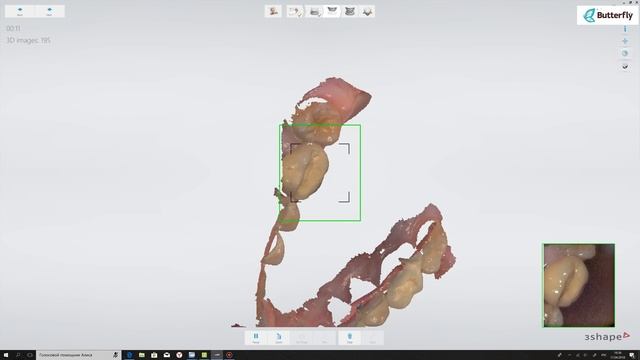This screenshot has height=360, width=640.
Task: Open Mail app from taskbar
Action: pos(167,355)
